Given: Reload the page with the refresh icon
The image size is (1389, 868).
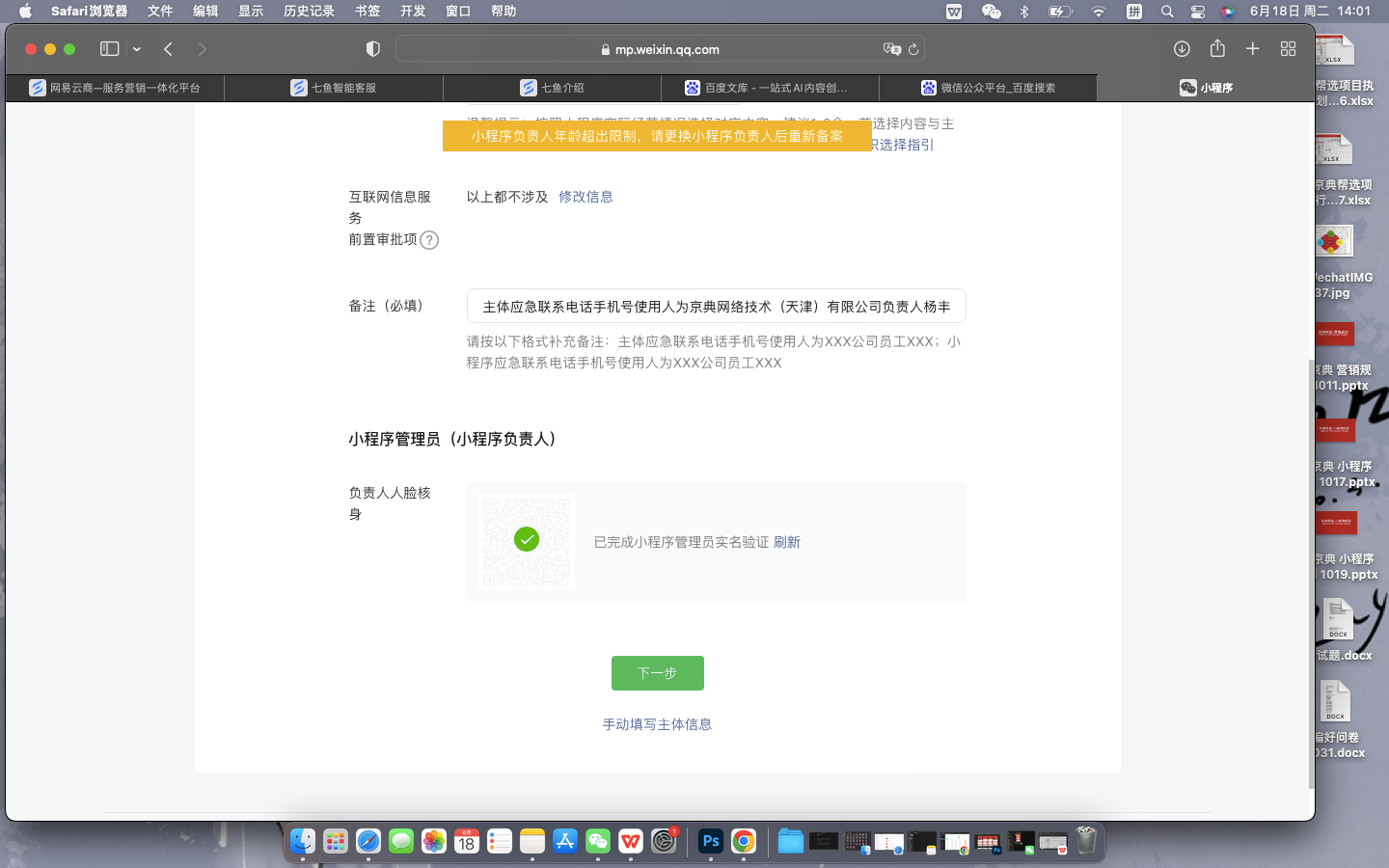Looking at the screenshot, I should click(x=913, y=49).
